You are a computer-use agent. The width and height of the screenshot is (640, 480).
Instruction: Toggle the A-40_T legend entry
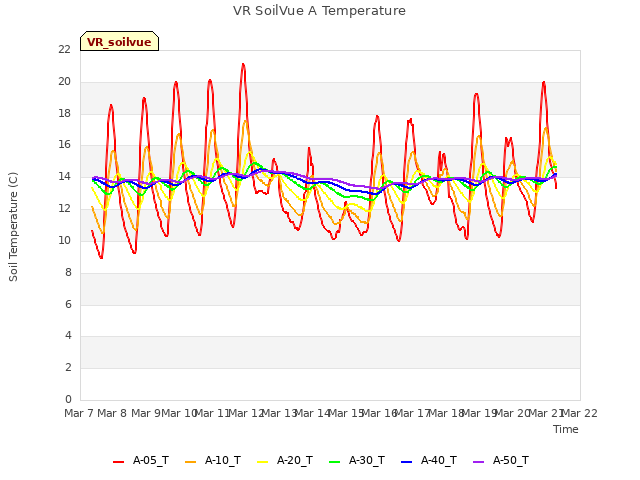click(429, 461)
